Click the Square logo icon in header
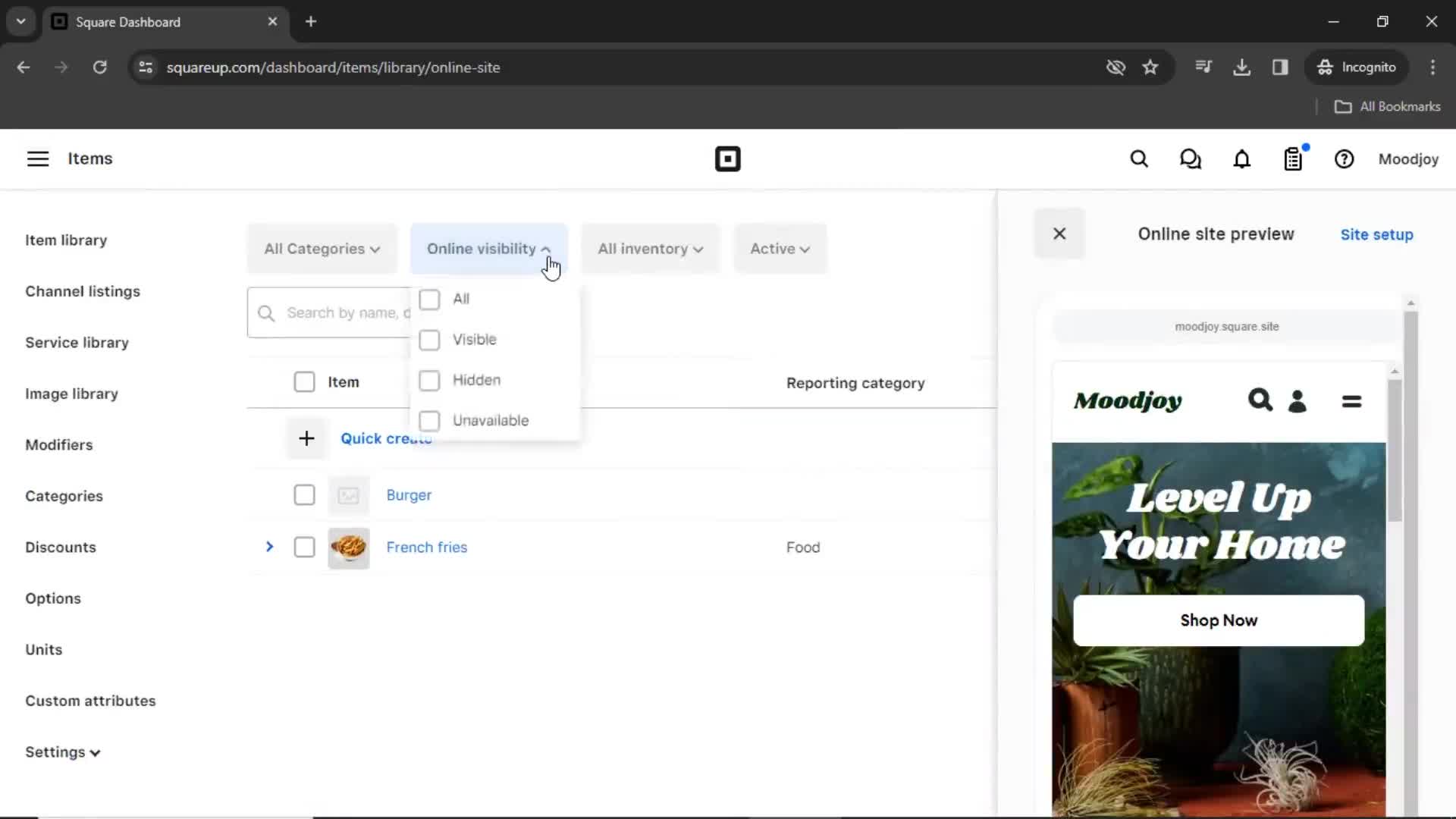 [x=728, y=159]
